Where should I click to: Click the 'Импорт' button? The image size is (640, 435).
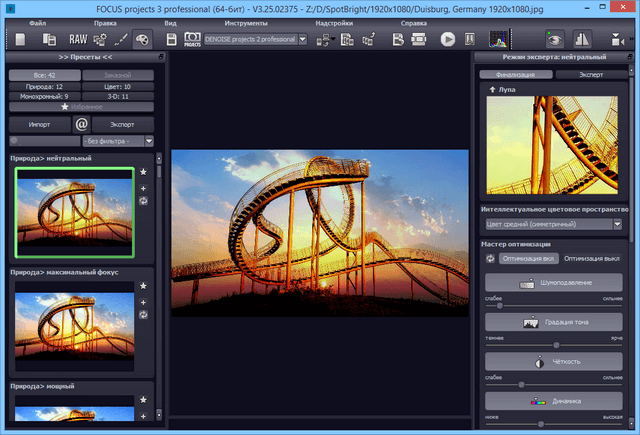[40, 124]
